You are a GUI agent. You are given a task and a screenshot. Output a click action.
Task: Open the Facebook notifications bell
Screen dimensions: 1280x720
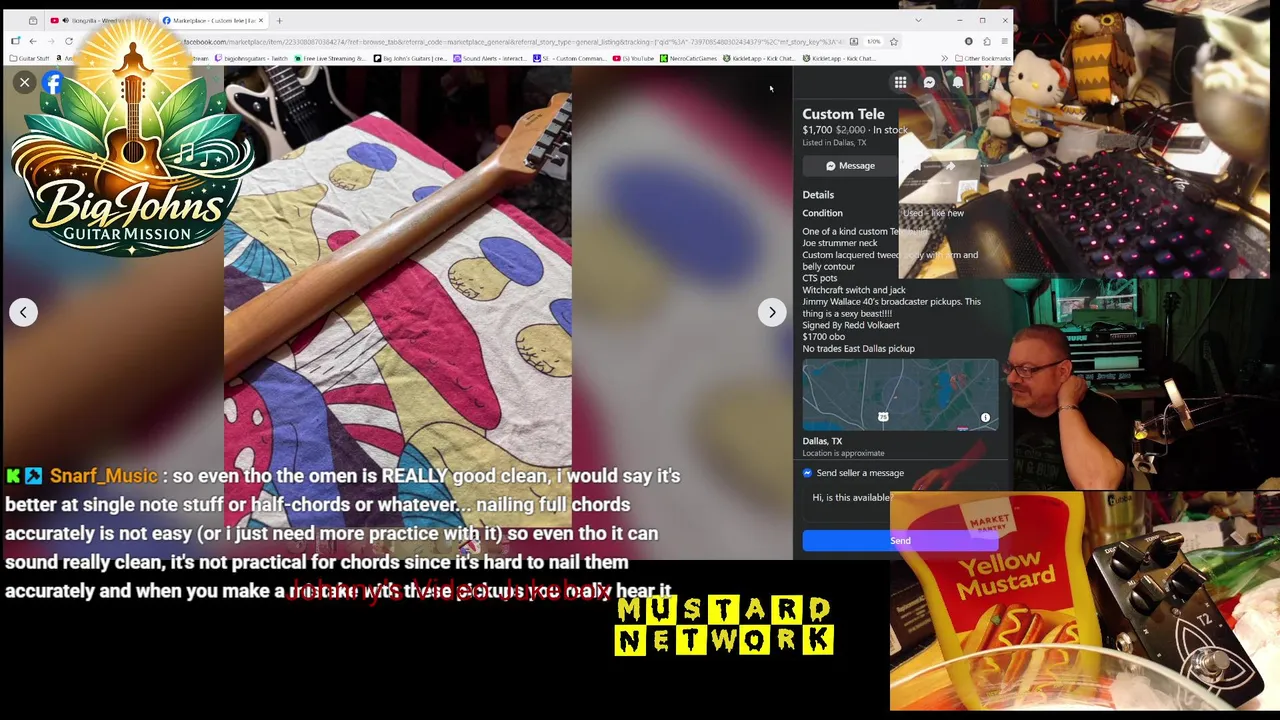pos(957,83)
